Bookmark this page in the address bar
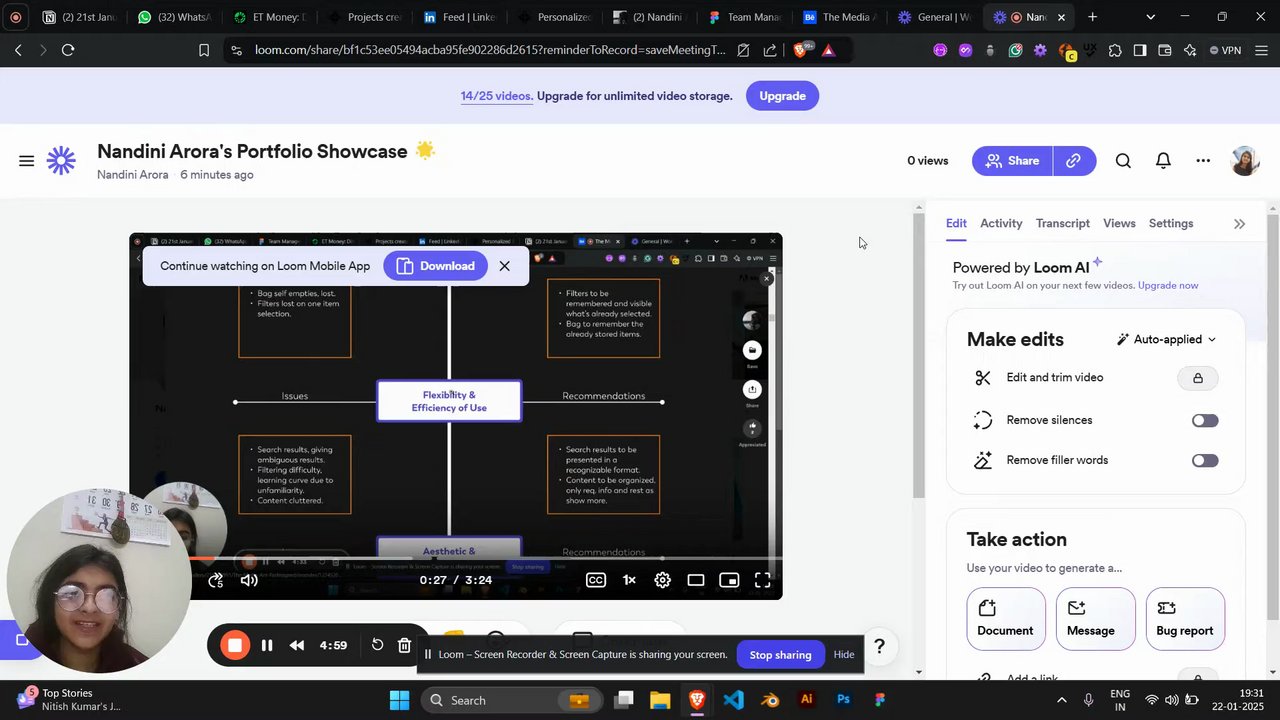The width and height of the screenshot is (1280, 720). click(x=204, y=50)
